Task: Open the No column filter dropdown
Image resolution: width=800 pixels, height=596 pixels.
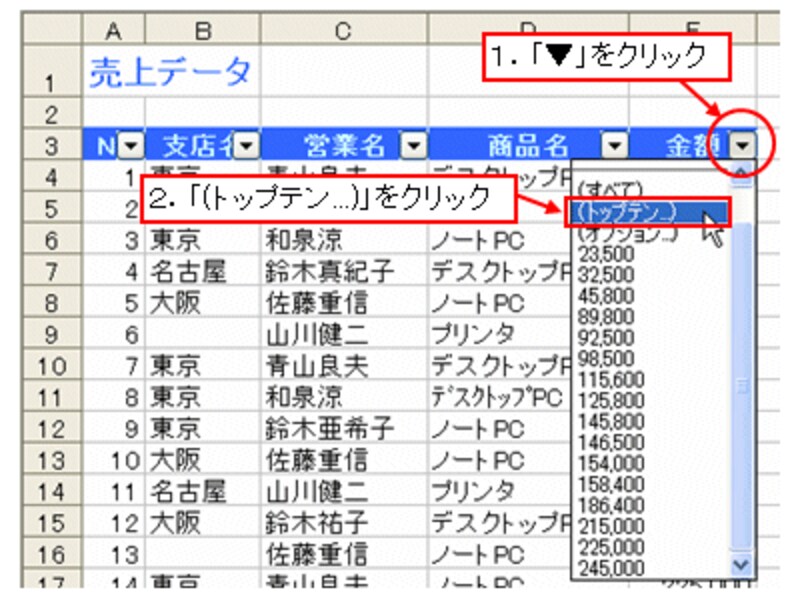Action: click(131, 146)
